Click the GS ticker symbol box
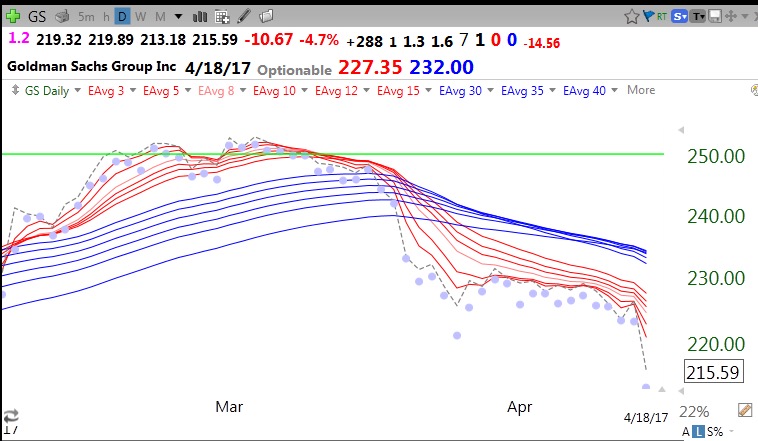The height and width of the screenshot is (441, 758). (x=37, y=17)
